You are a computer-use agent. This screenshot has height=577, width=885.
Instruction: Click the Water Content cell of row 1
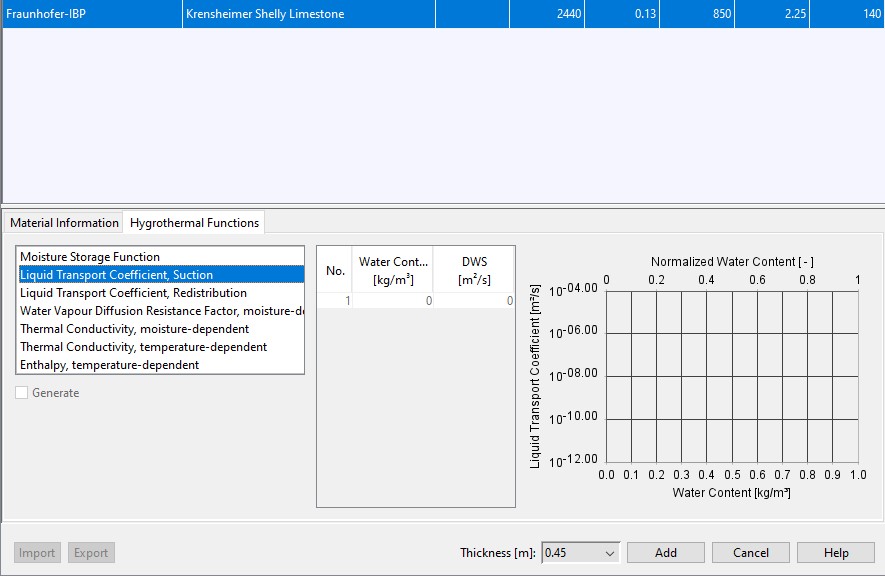click(393, 301)
